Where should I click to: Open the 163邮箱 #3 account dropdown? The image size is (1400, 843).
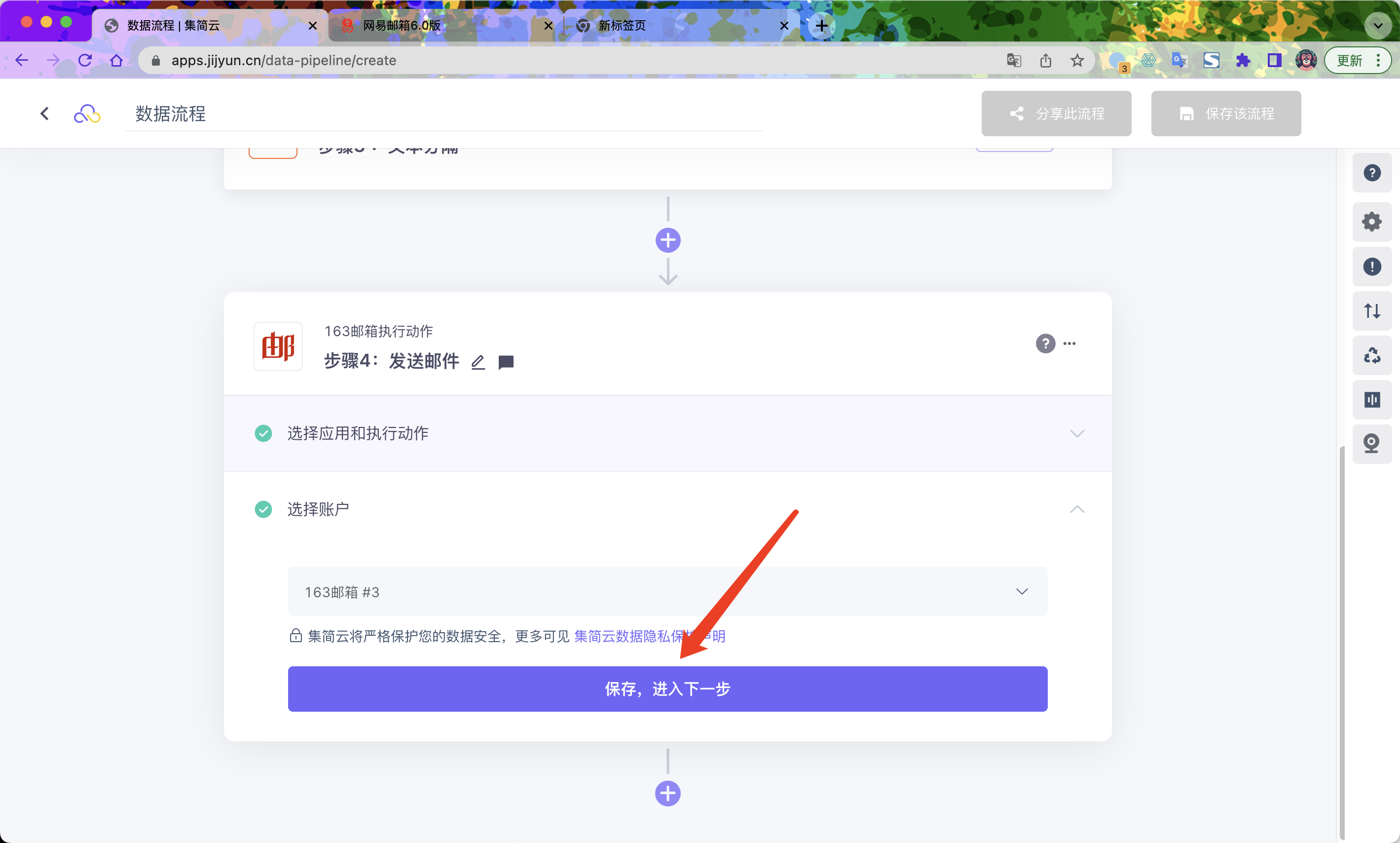click(x=667, y=591)
